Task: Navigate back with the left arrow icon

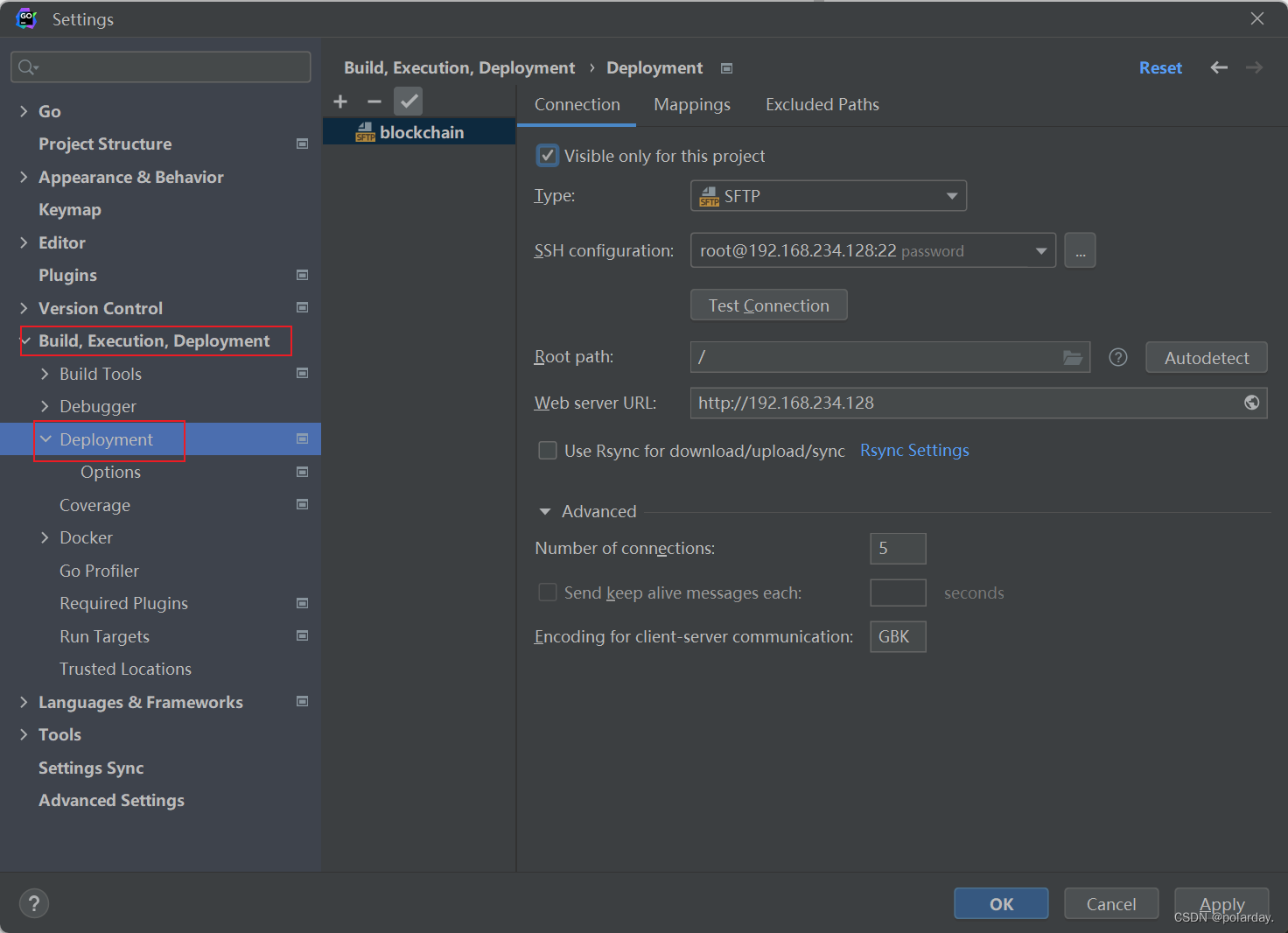Action: [x=1219, y=67]
